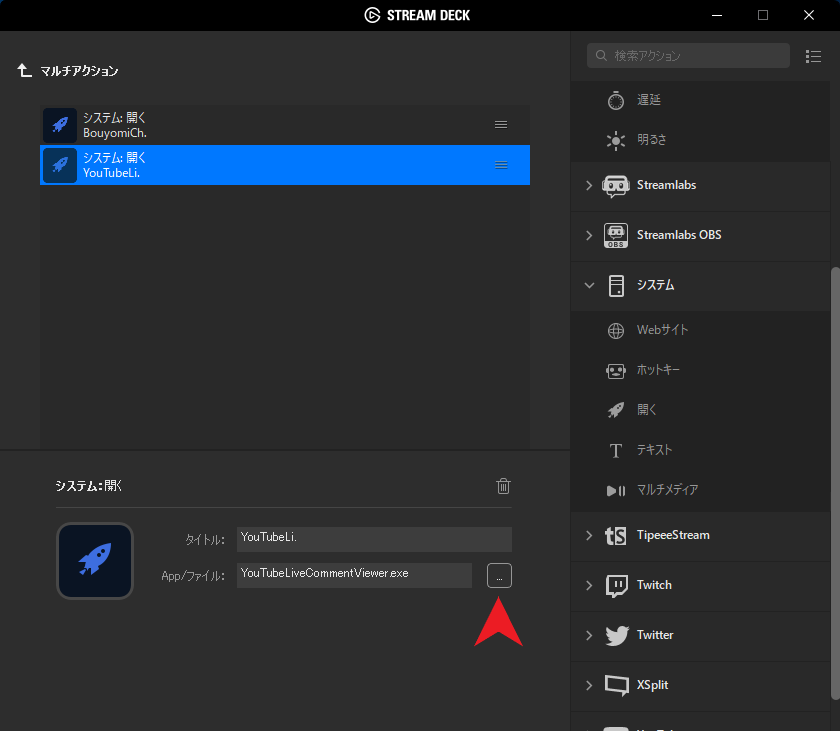
Task: Click the システム:開く heading in the settings panel
Action: [x=89, y=486]
